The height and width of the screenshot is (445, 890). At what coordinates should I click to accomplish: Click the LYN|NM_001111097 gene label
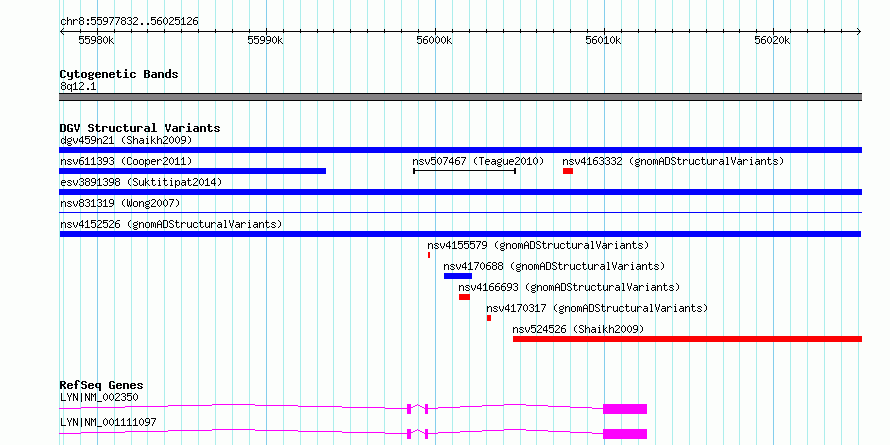point(108,422)
